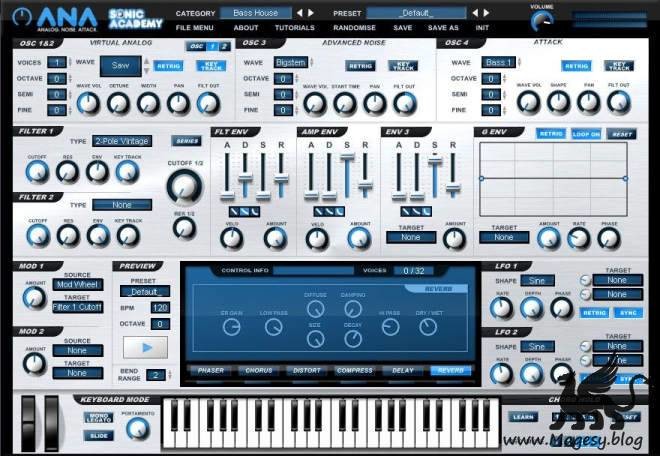The image size is (660, 456).
Task: Click OSC 1&2 Detune knob
Action: click(x=119, y=104)
